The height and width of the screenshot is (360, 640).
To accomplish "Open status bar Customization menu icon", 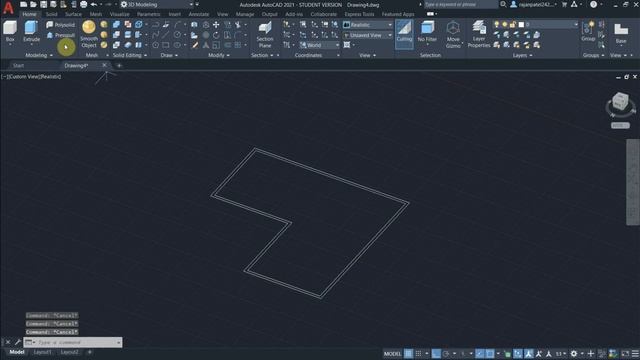I will click(635, 353).
